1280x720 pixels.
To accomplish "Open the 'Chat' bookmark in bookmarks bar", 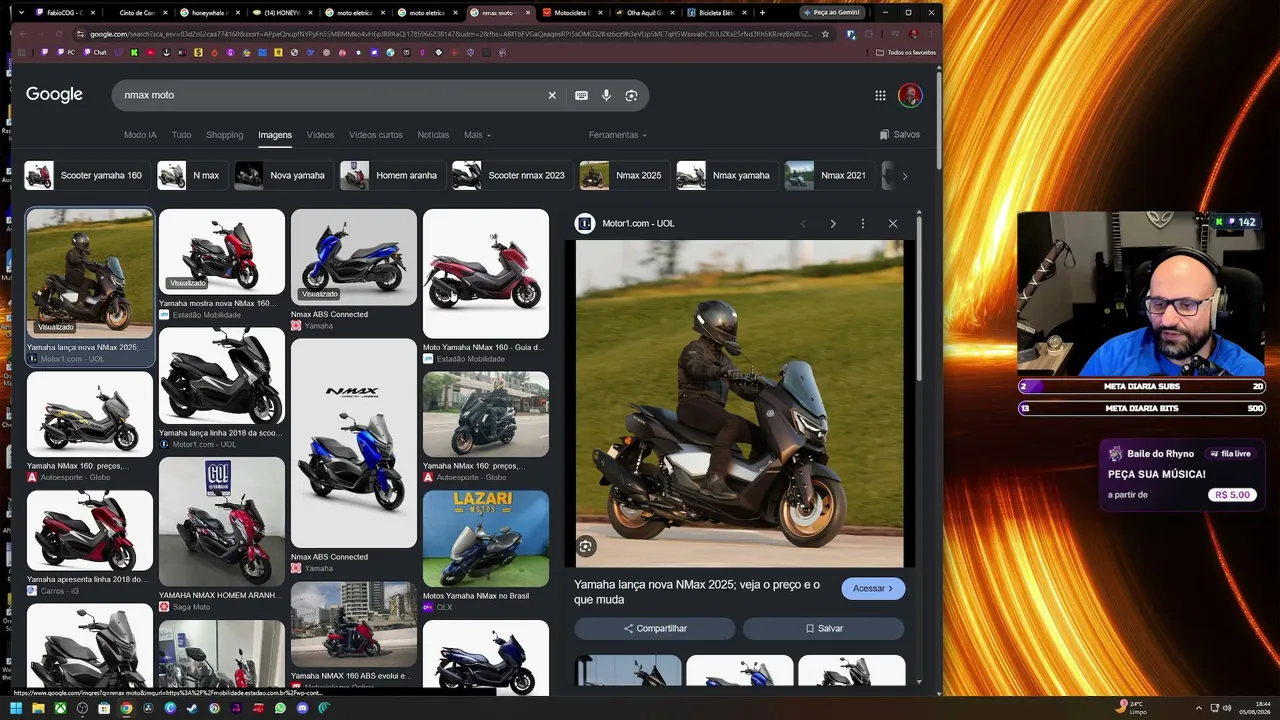I will point(95,52).
